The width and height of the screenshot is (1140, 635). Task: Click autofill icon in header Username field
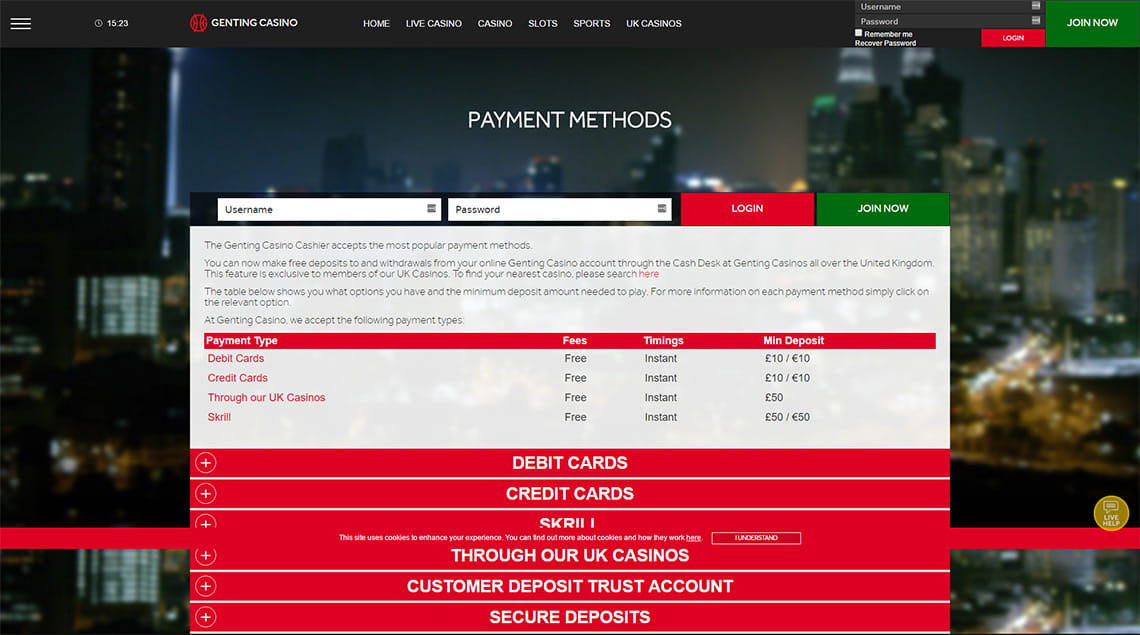1035,6
